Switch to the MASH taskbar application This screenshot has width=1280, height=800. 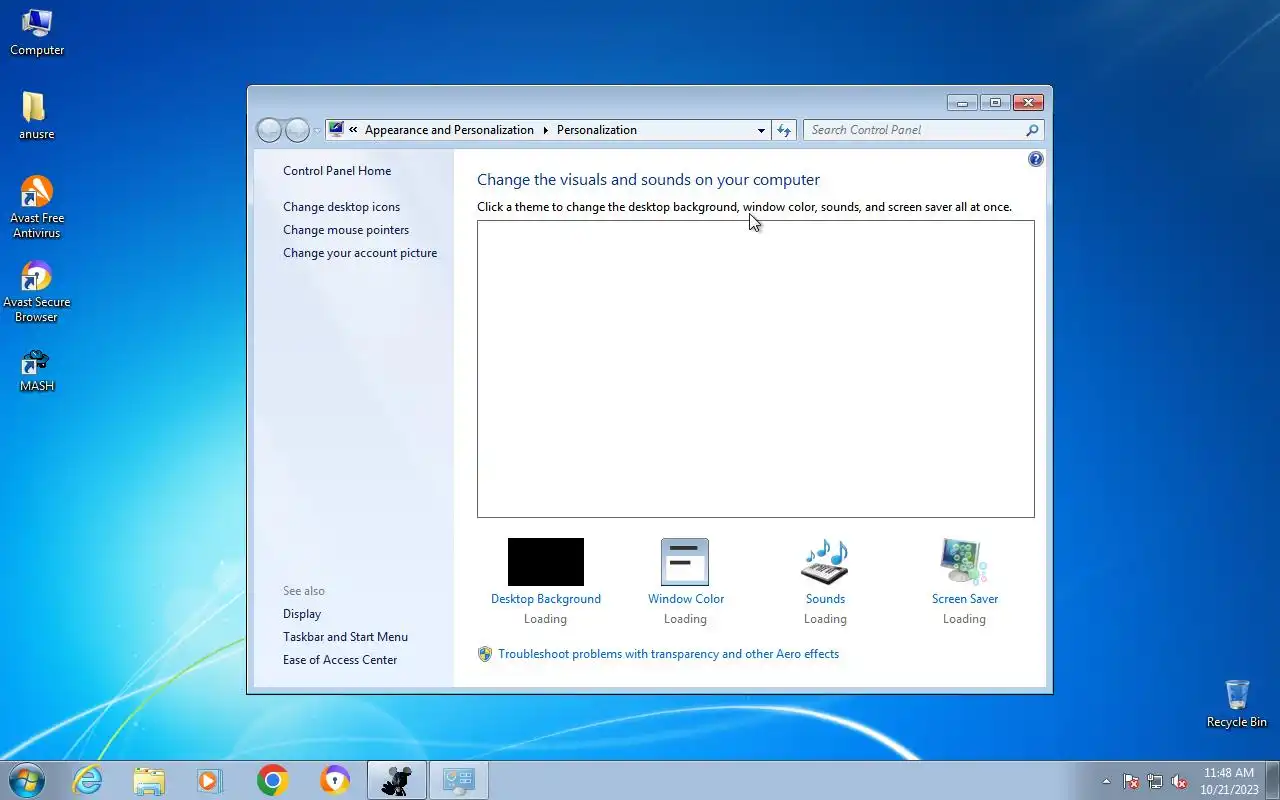click(x=397, y=781)
